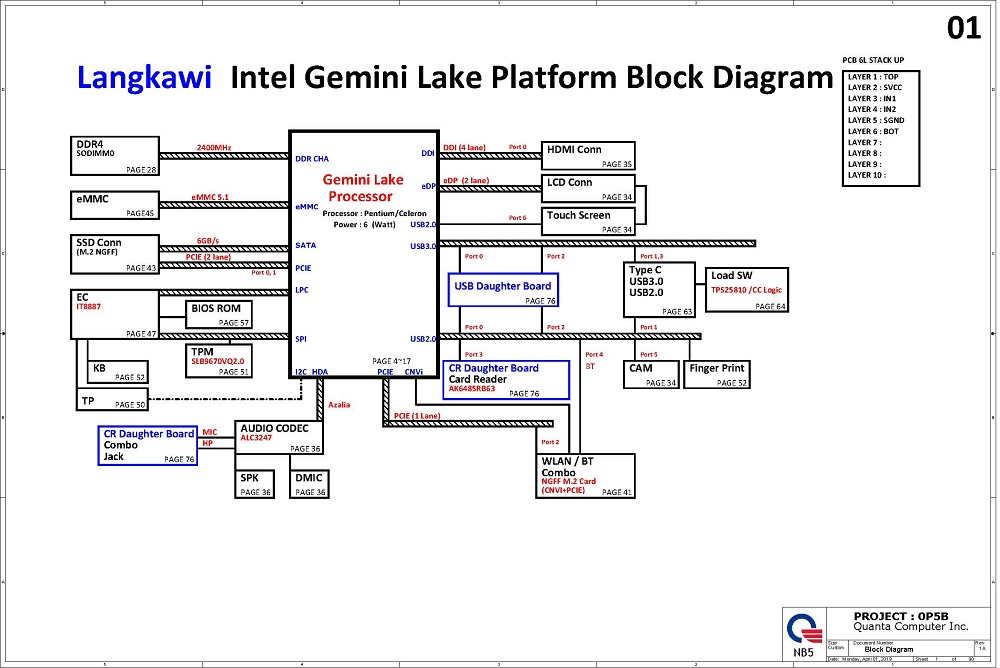Screen dimensions: 1000x668
Task: Click the DDI (4 lane) label
Action: tap(464, 147)
